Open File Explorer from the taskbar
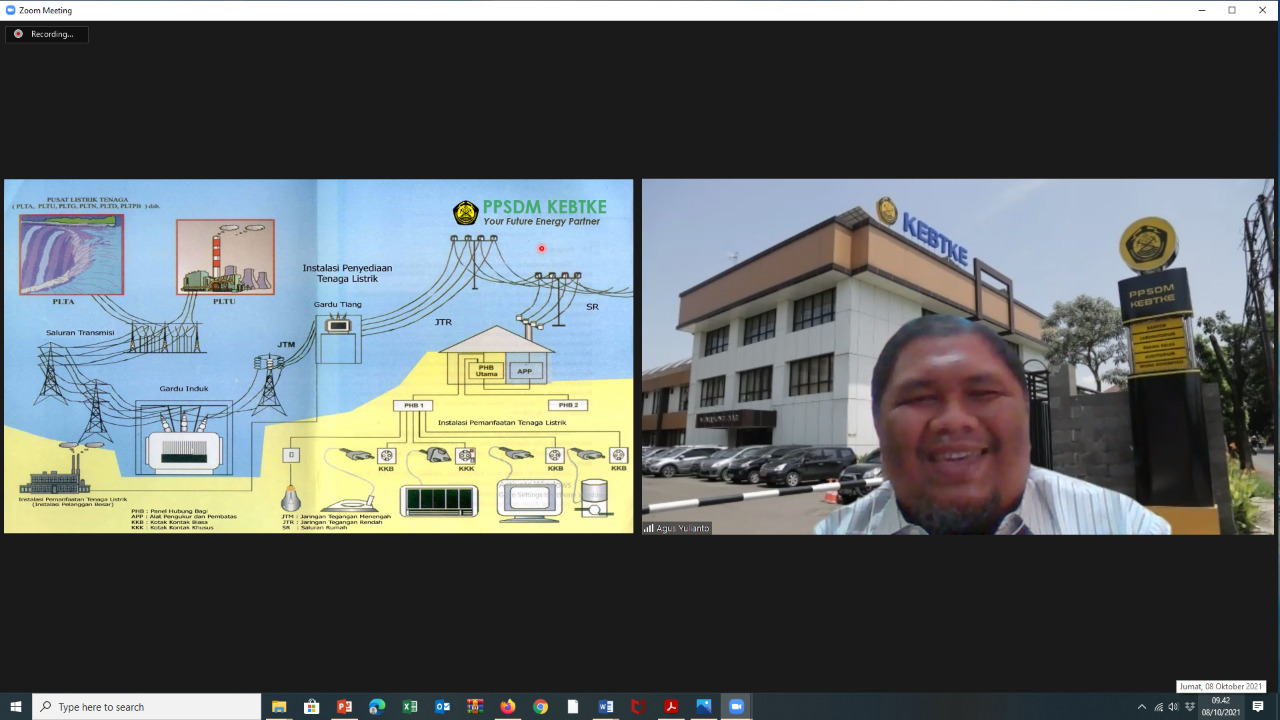1280x720 pixels. pos(279,706)
